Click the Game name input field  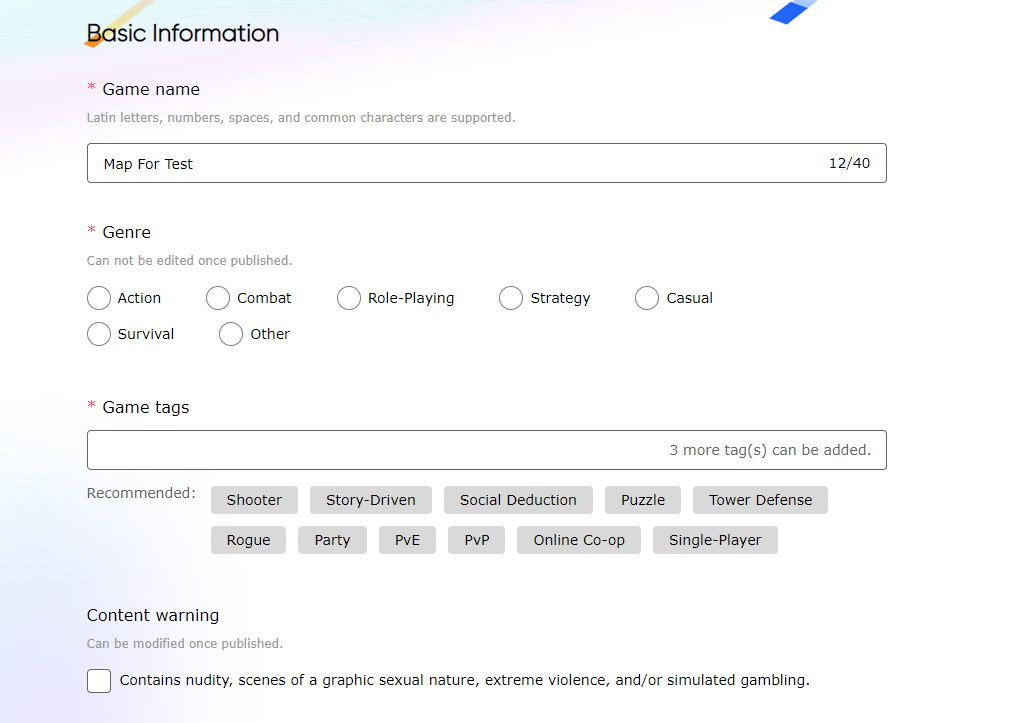tap(487, 163)
